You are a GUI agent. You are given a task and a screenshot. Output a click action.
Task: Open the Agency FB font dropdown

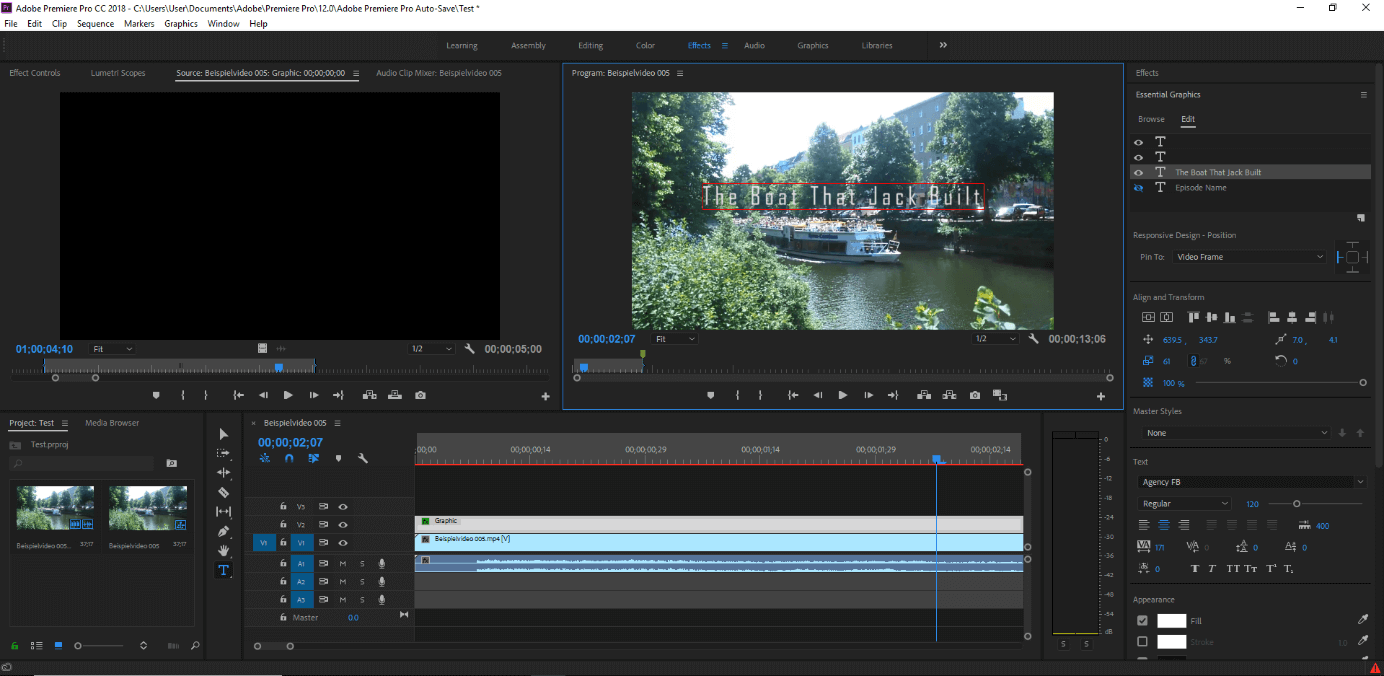point(1251,482)
